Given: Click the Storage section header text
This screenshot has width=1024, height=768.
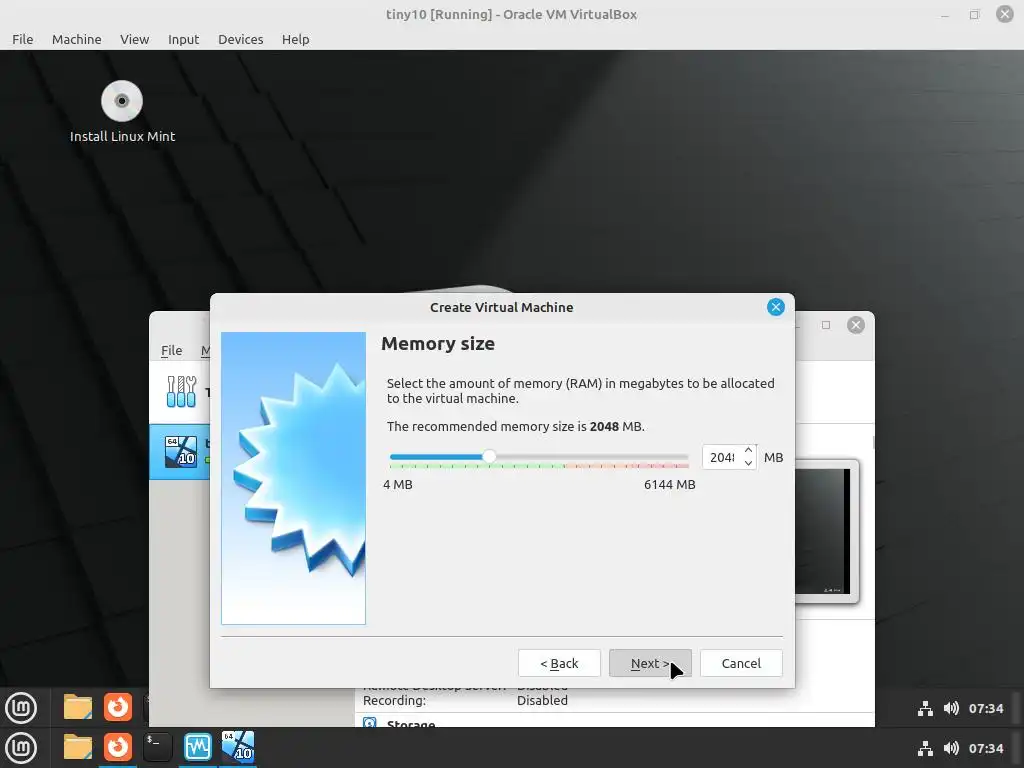Looking at the screenshot, I should tap(411, 723).
